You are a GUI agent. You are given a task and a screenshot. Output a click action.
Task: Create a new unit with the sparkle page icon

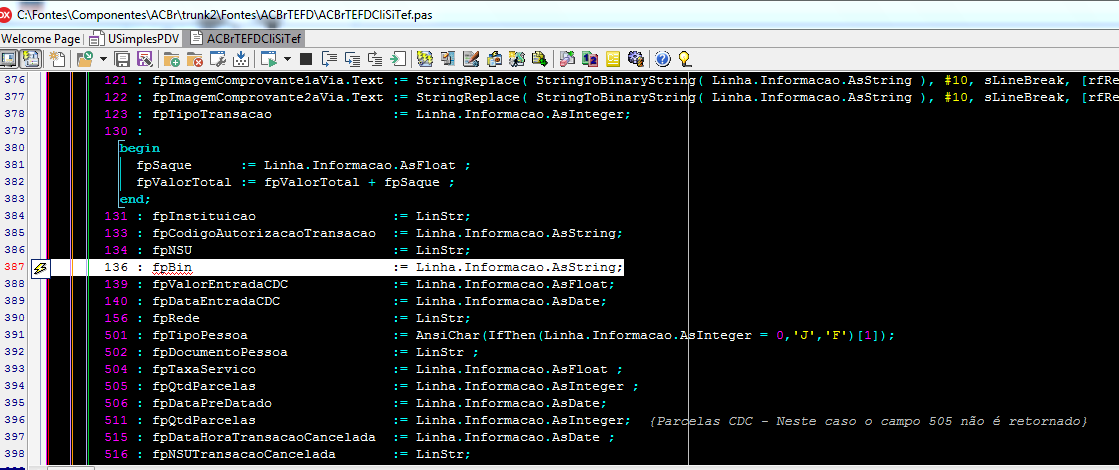click(x=56, y=58)
